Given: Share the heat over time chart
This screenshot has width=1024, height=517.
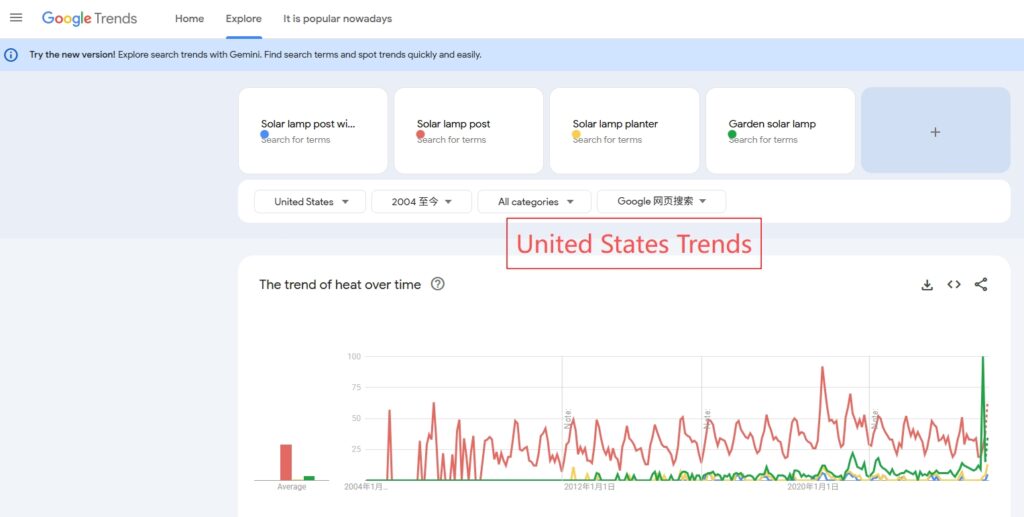Looking at the screenshot, I should 981,285.
